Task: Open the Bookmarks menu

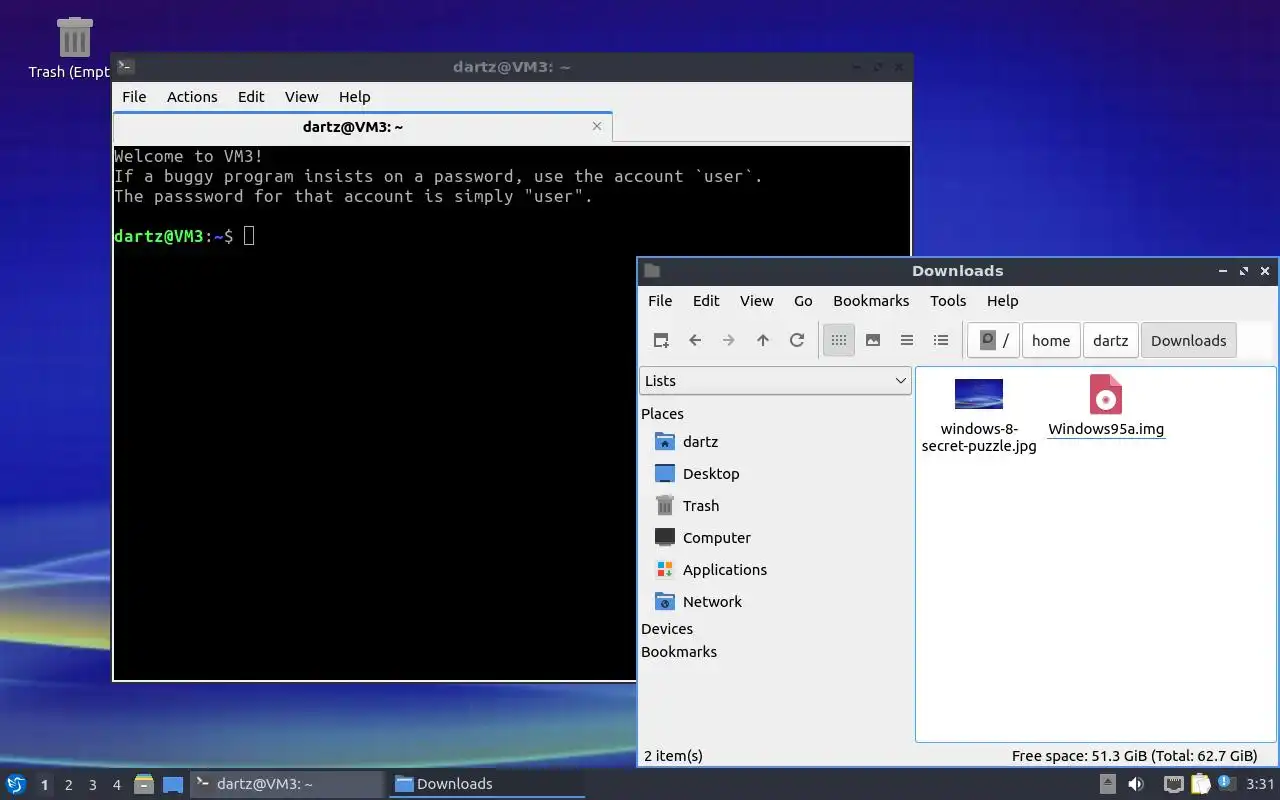Action: [871, 301]
